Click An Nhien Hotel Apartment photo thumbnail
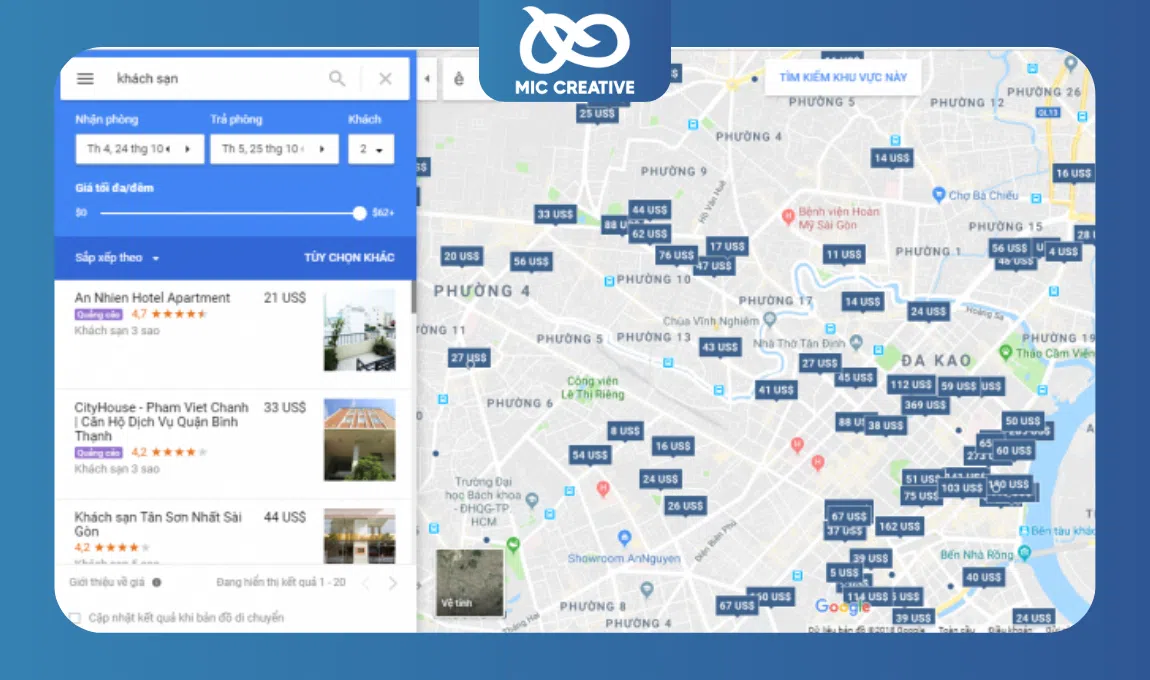Image resolution: width=1150 pixels, height=680 pixels. [360, 330]
